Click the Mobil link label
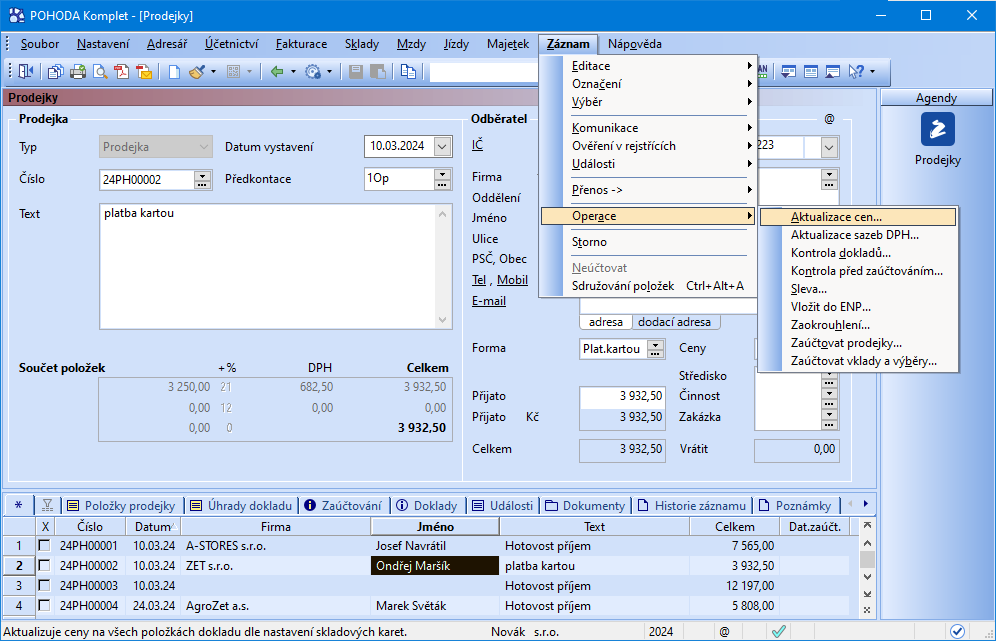Screen dimensions: 996x641 coord(513,280)
